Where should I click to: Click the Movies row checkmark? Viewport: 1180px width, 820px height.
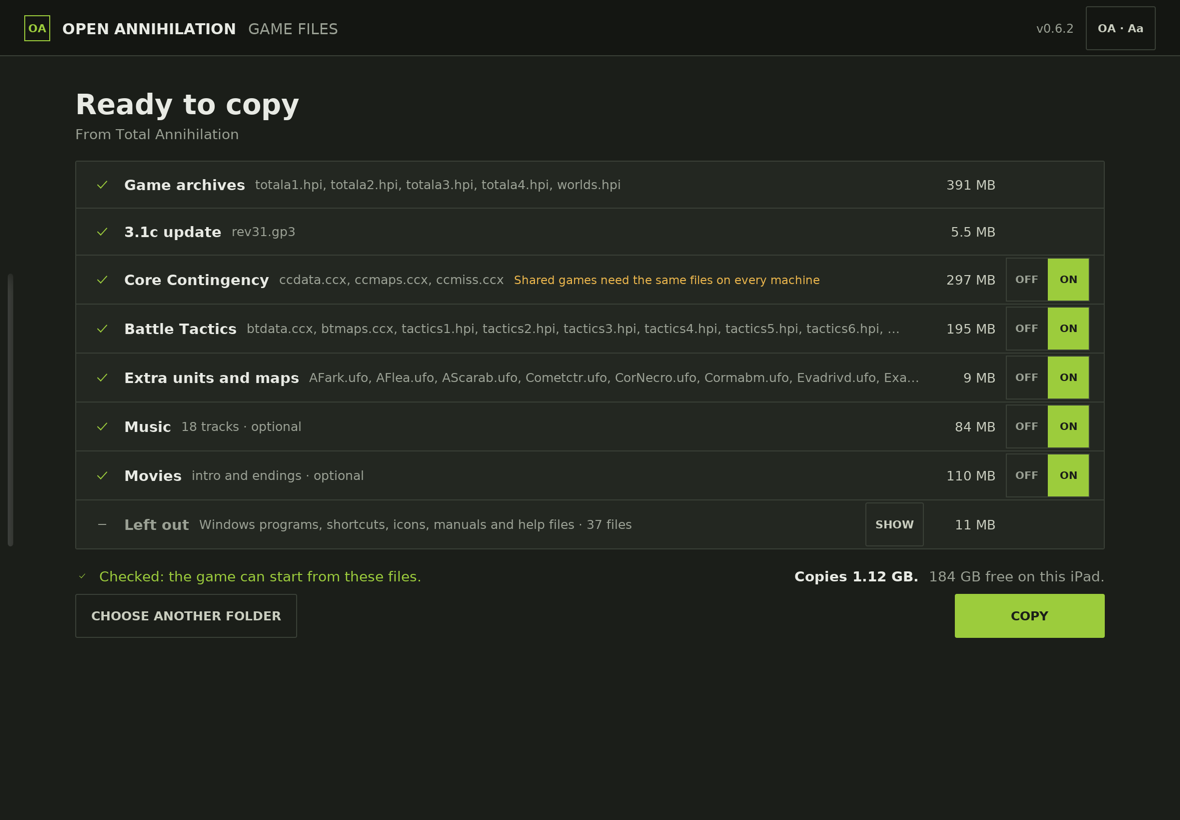pyautogui.click(x=102, y=475)
